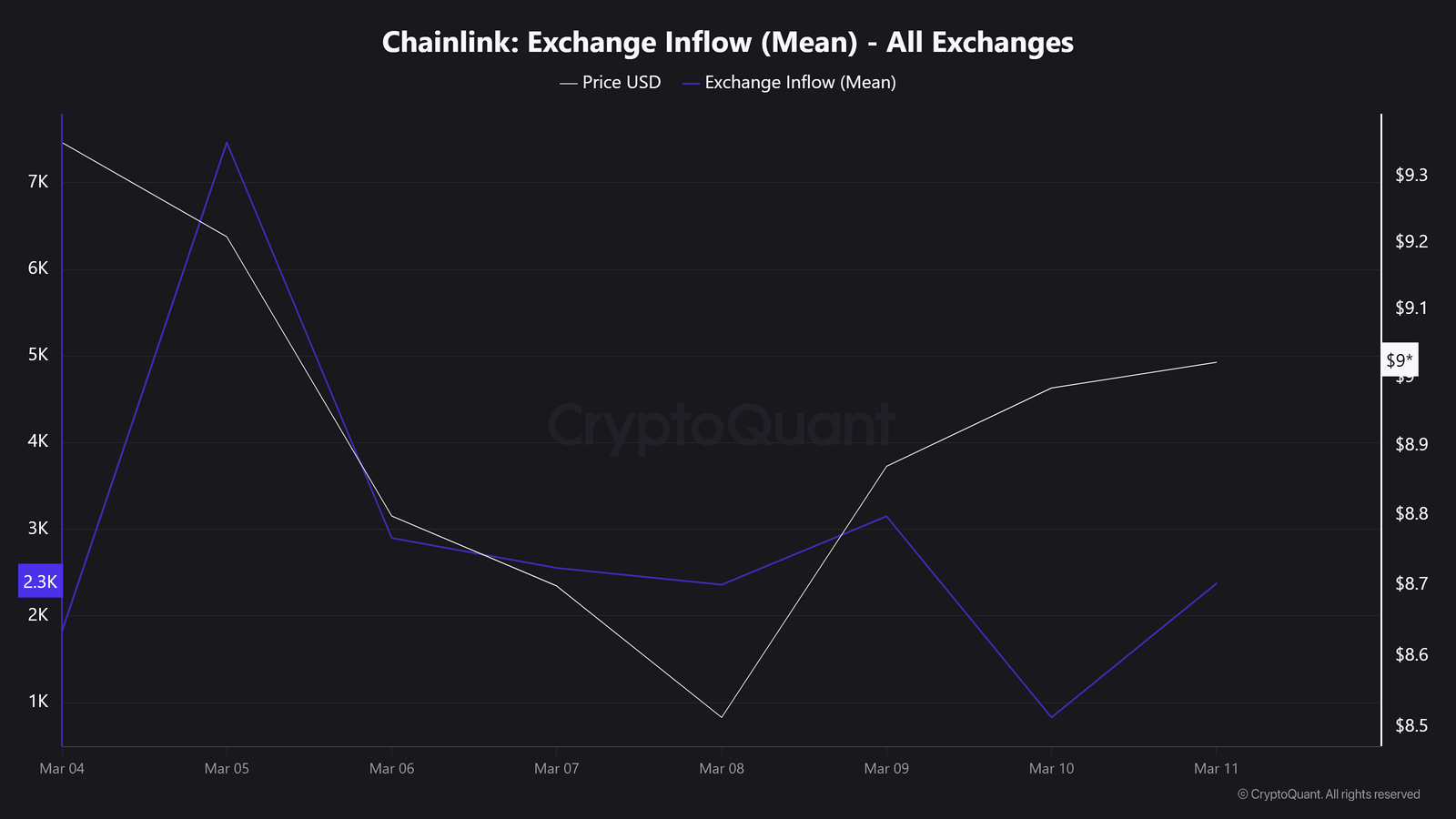Click the $9.3 right axis label
This screenshot has height=819, width=1456.
[1410, 176]
